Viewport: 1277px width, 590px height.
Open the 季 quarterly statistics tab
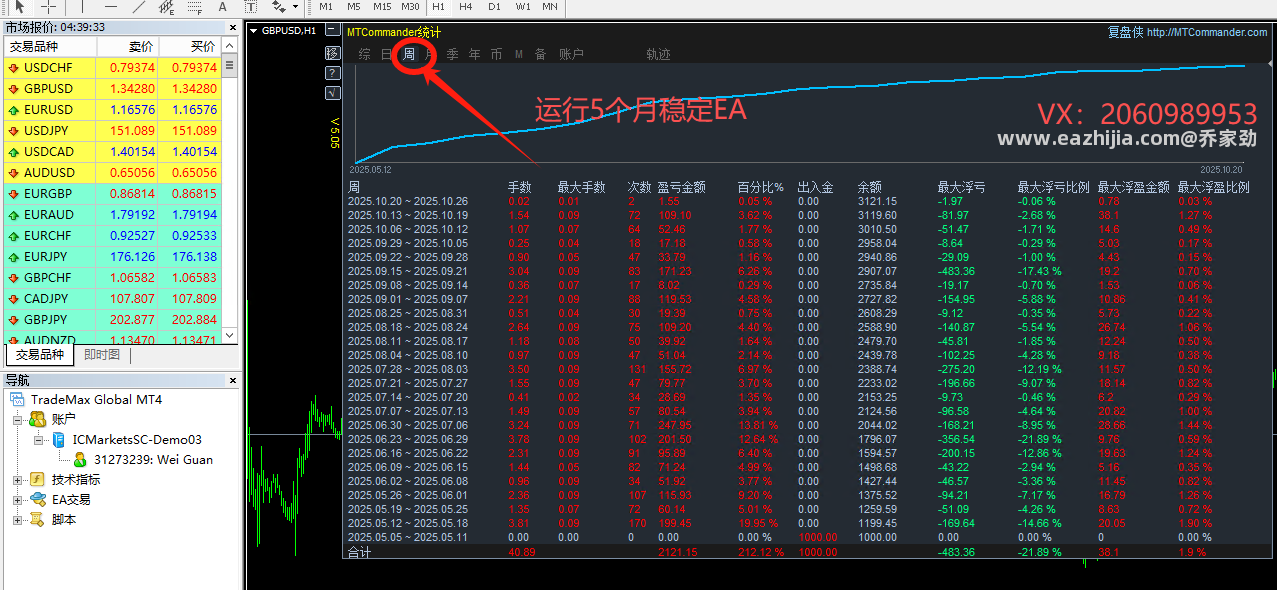pyautogui.click(x=452, y=54)
